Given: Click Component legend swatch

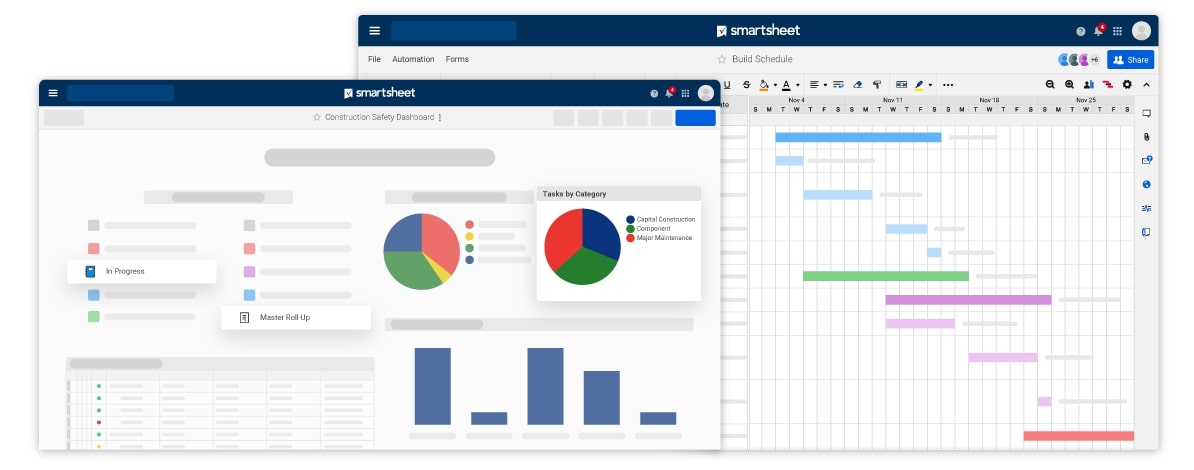Looking at the screenshot, I should [x=631, y=229].
